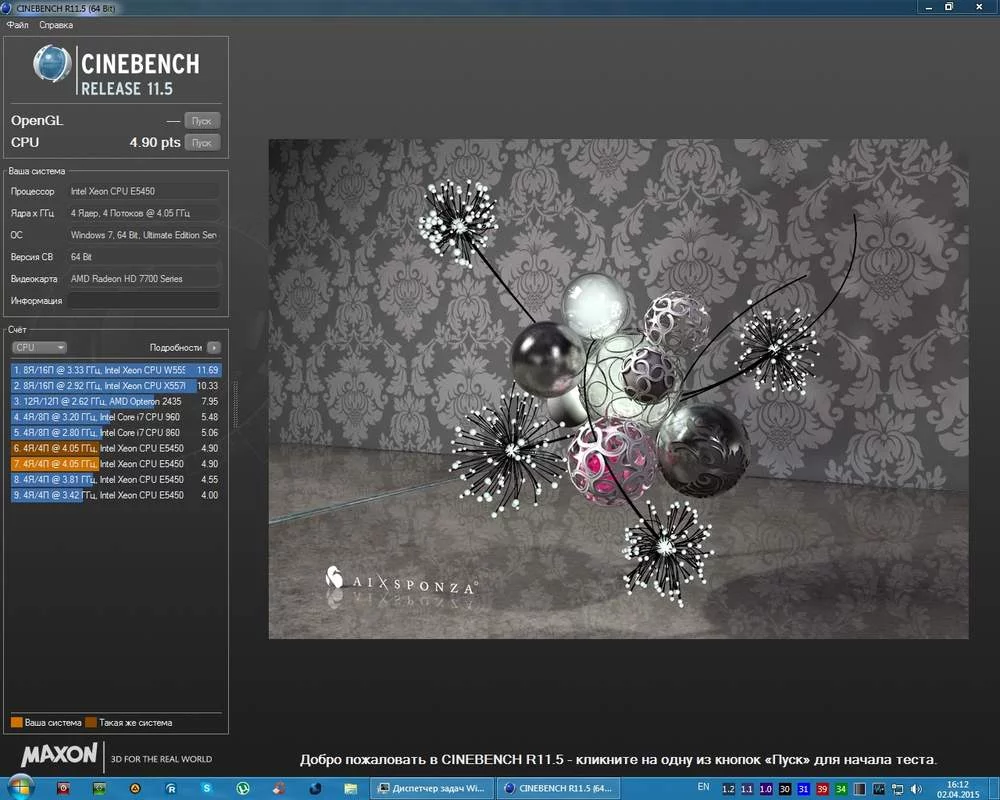Viewport: 1000px width, 800px height.
Task: Open Skype from the taskbar
Action: [206, 789]
